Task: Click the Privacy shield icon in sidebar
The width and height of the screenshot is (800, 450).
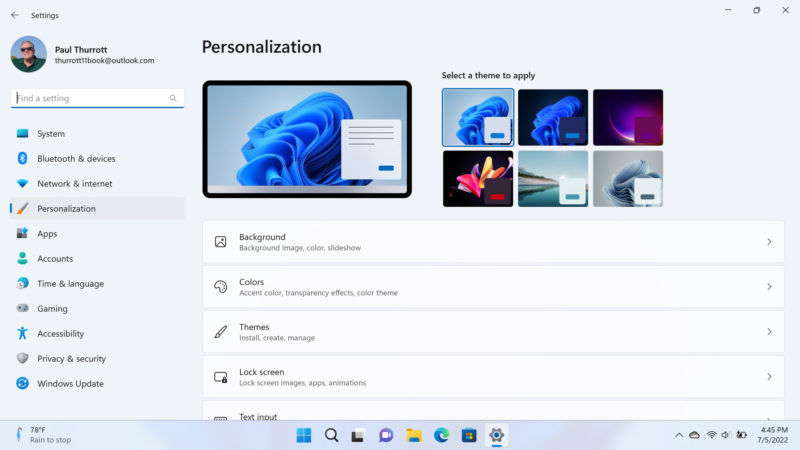Action: pos(22,359)
